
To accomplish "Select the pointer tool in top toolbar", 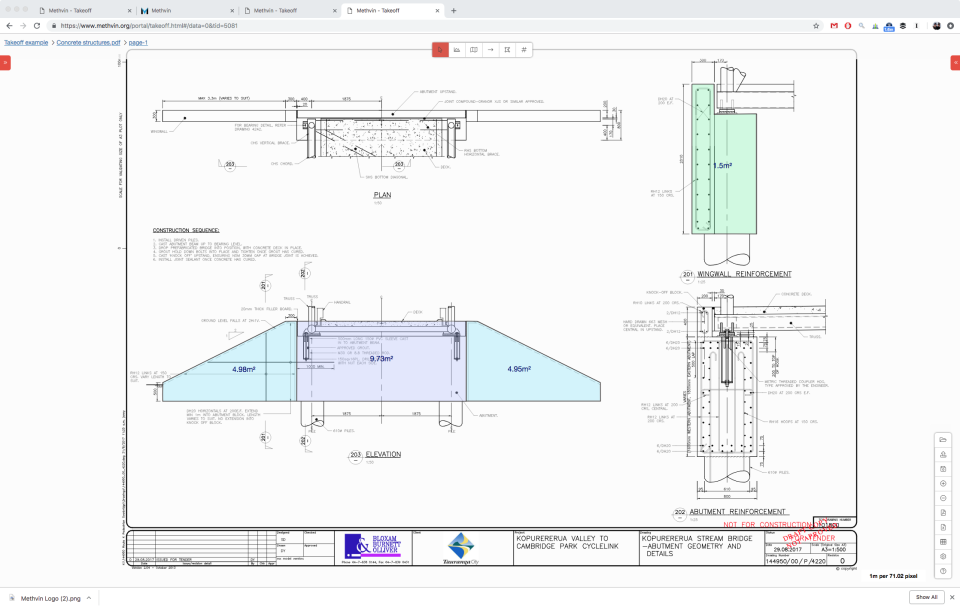I will click(440, 49).
